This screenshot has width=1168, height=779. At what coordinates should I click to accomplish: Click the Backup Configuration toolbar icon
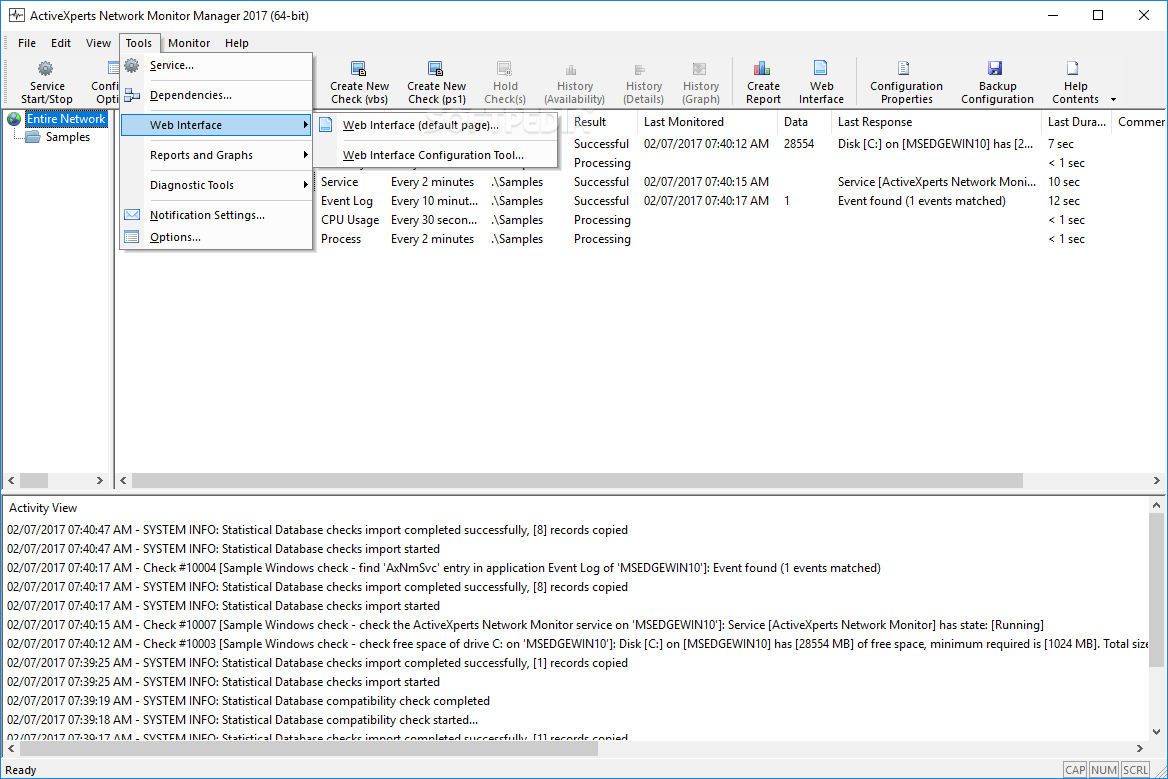(x=995, y=69)
